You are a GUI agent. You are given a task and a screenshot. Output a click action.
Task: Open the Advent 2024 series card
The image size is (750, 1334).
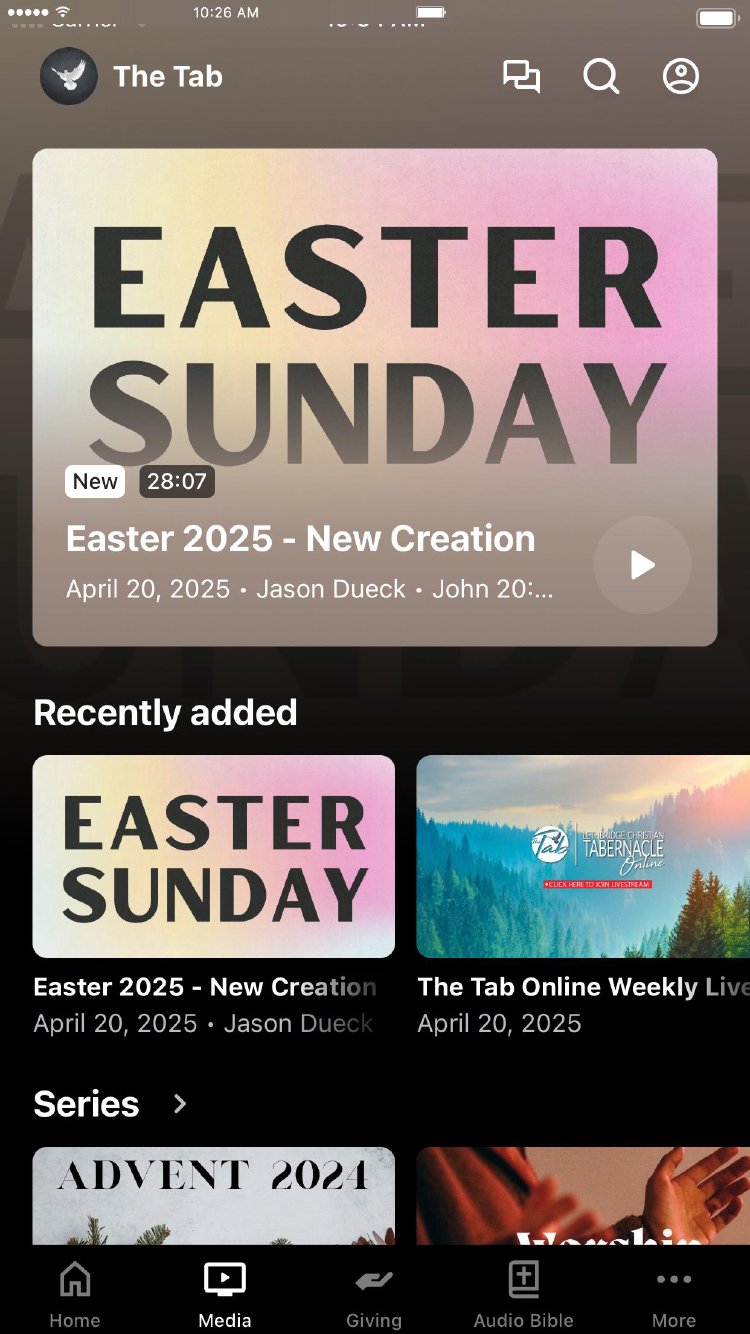pyautogui.click(x=214, y=1196)
